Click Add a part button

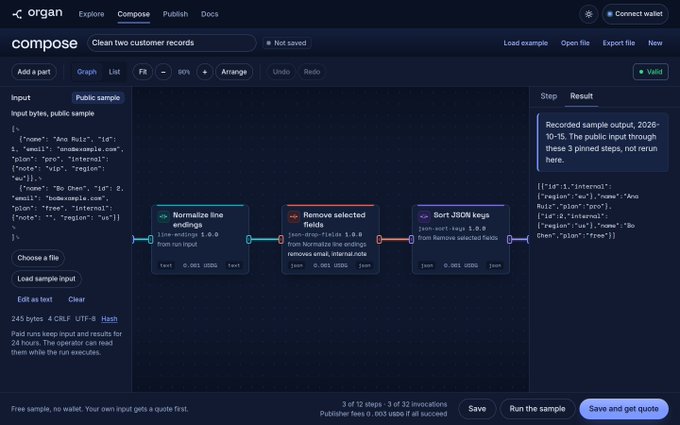point(34,72)
